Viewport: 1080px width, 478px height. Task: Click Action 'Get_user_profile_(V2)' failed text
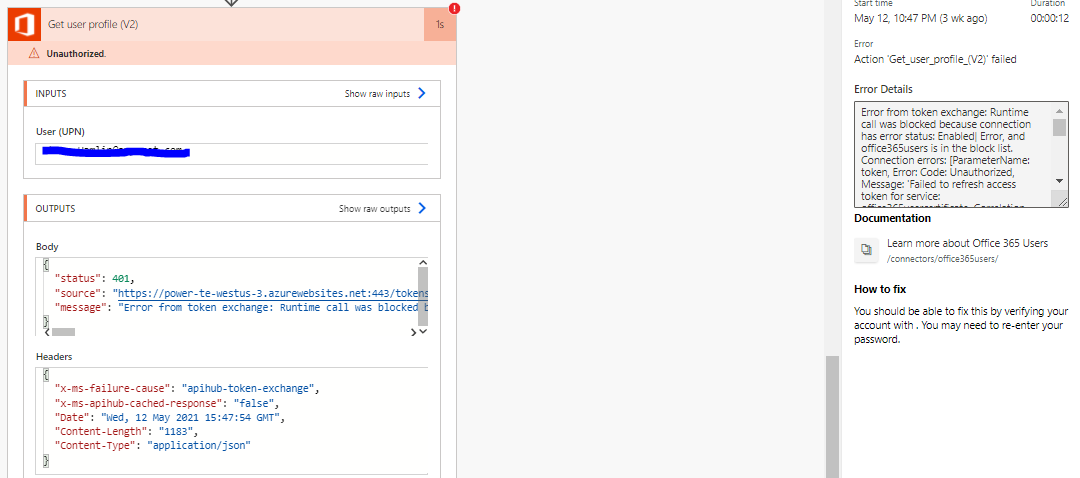point(935,59)
